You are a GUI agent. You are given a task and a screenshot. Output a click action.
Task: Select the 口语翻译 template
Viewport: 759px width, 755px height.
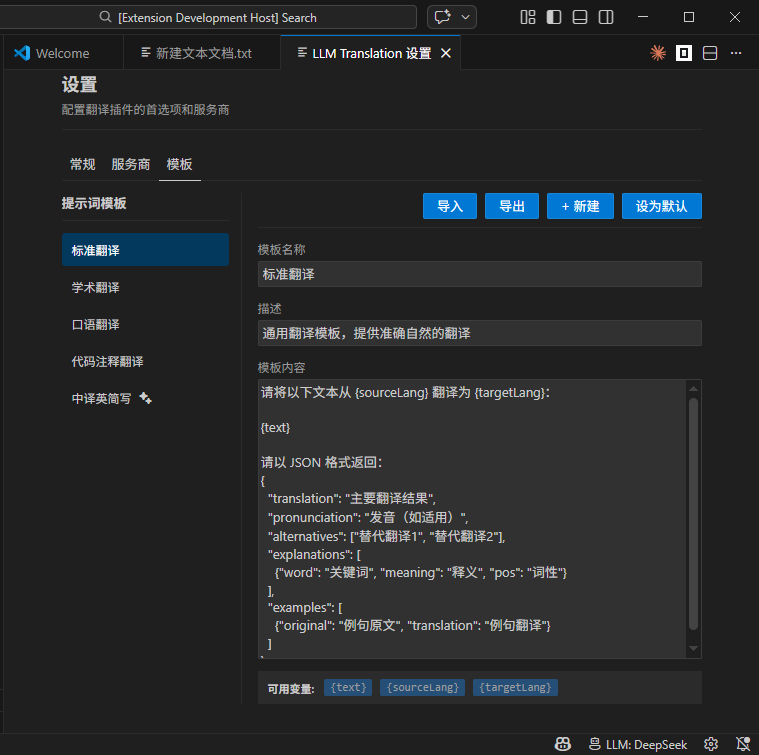(145, 324)
